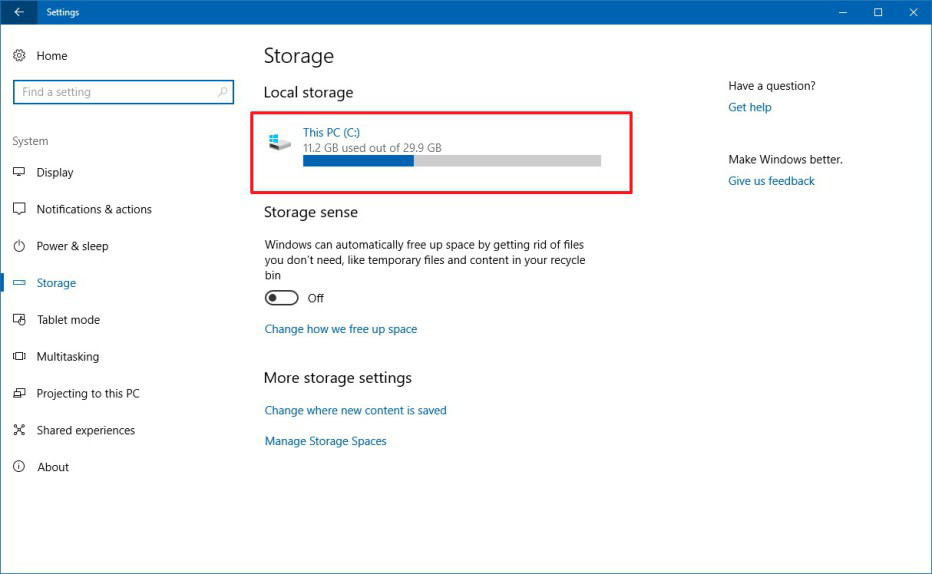The width and height of the screenshot is (932, 574).
Task: Click the Off label beside the toggle
Action: coord(316,298)
